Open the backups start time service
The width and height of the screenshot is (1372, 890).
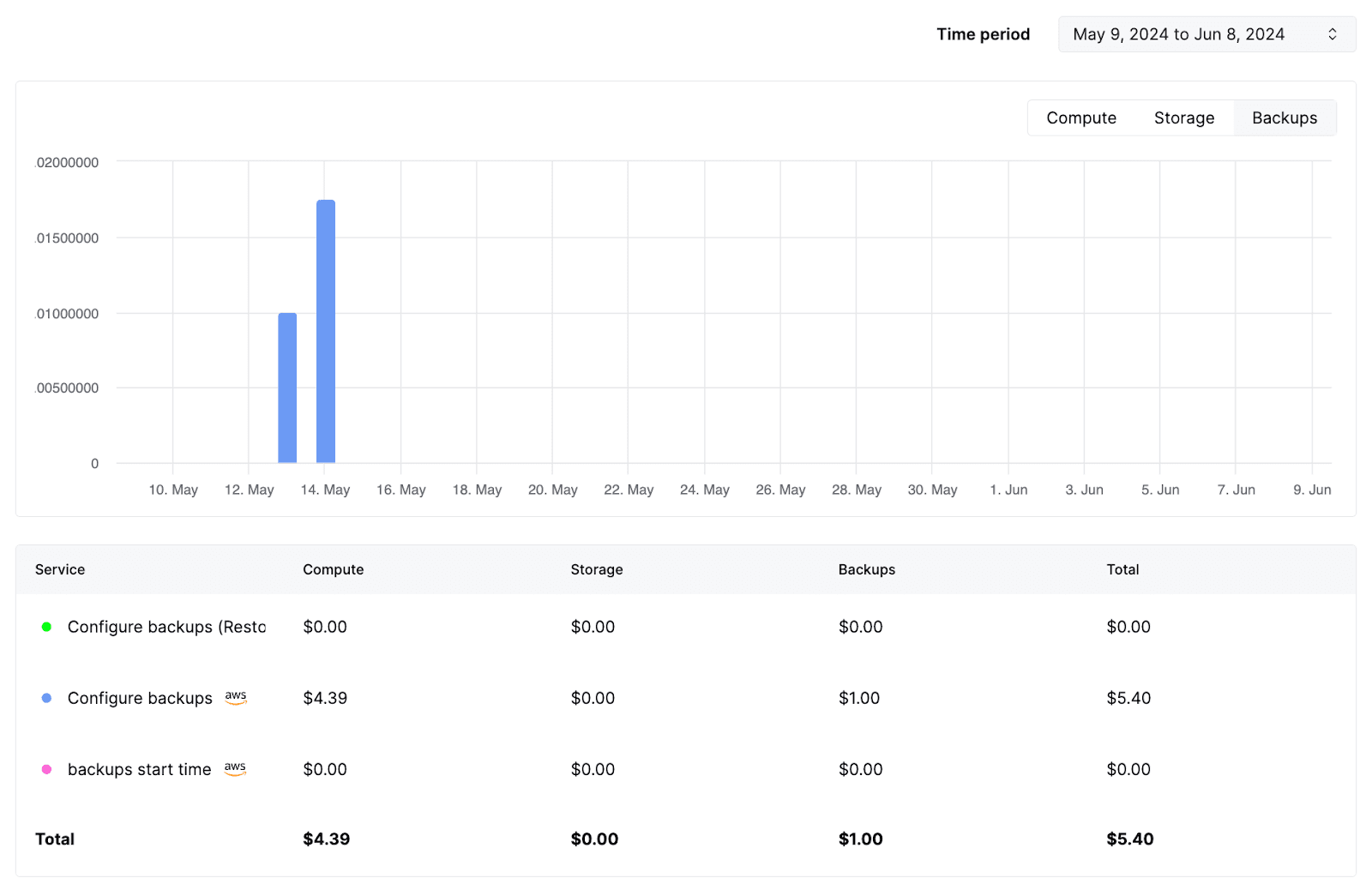(x=139, y=769)
